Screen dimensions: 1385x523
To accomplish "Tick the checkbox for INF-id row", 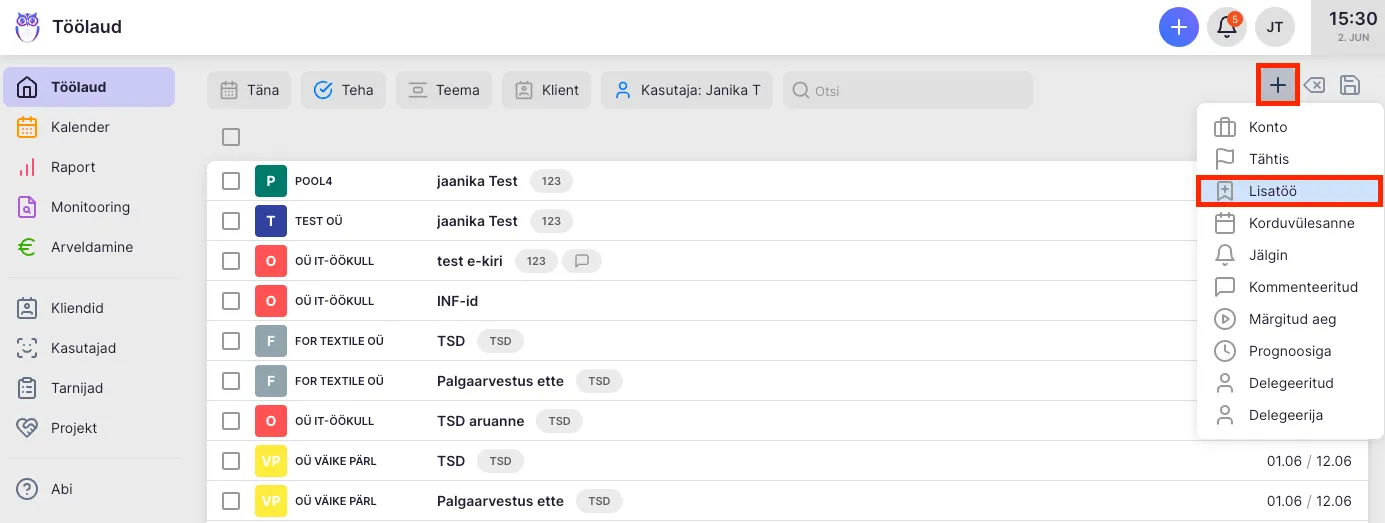I will (231, 301).
